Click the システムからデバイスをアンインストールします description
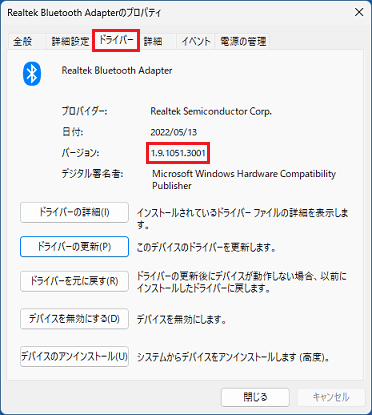 (233, 357)
